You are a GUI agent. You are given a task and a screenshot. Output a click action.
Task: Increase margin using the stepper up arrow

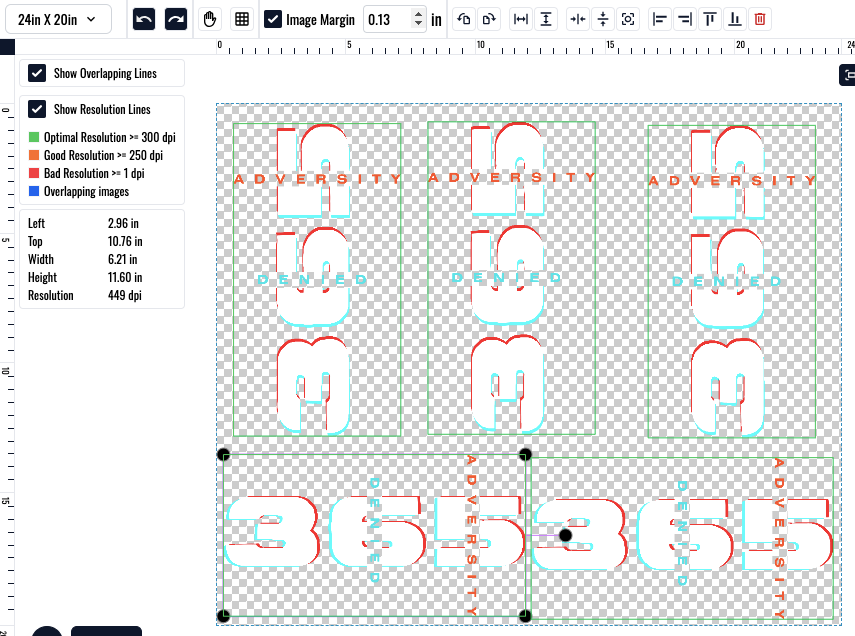419,13
